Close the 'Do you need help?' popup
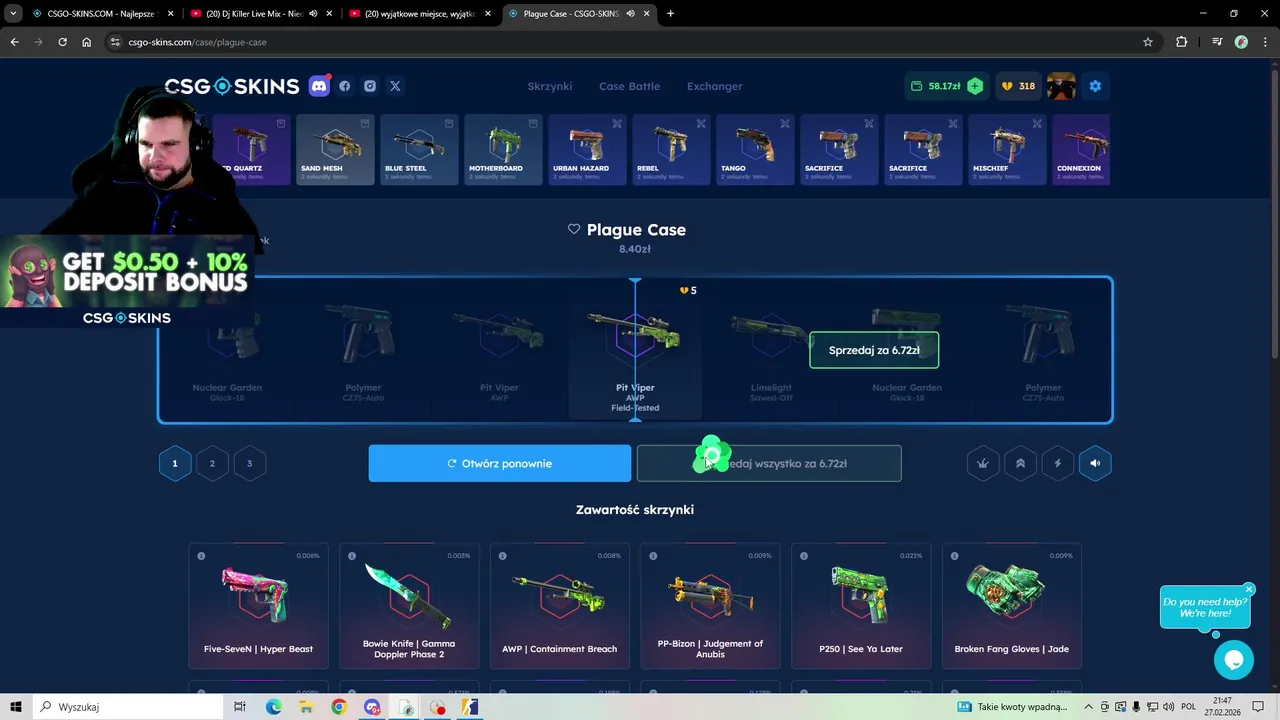The height and width of the screenshot is (720, 1280). (x=1249, y=589)
